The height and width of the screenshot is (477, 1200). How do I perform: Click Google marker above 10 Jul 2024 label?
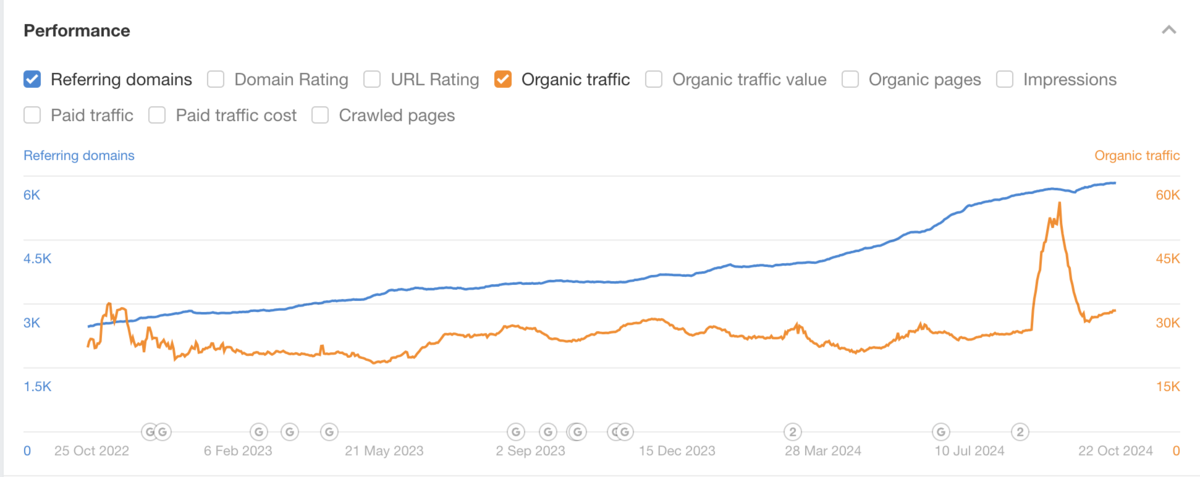pyautogui.click(x=941, y=432)
